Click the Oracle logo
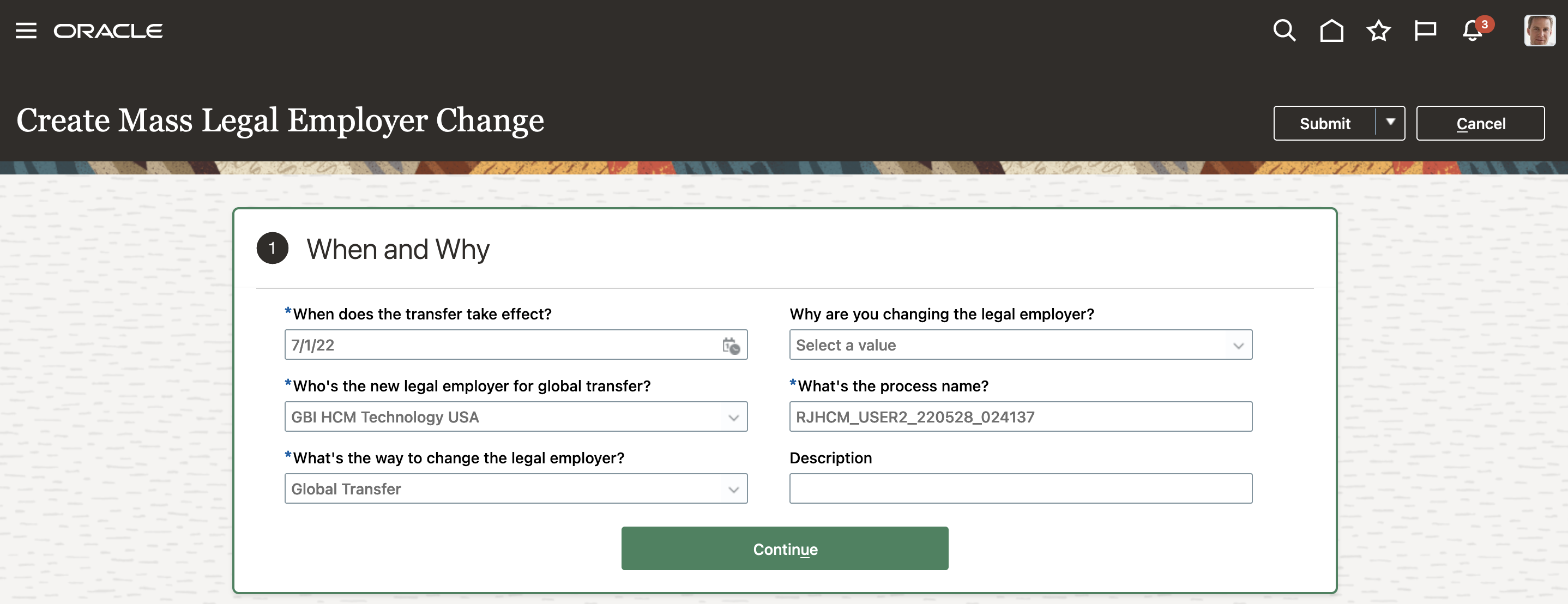1568x604 pixels. [108, 31]
